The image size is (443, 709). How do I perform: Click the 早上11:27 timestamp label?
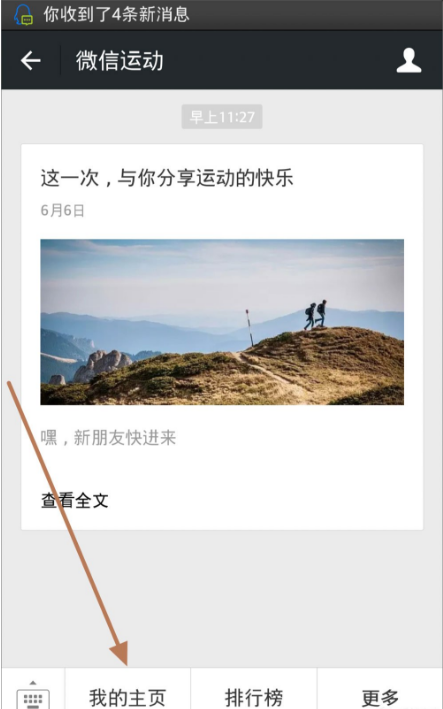[222, 117]
